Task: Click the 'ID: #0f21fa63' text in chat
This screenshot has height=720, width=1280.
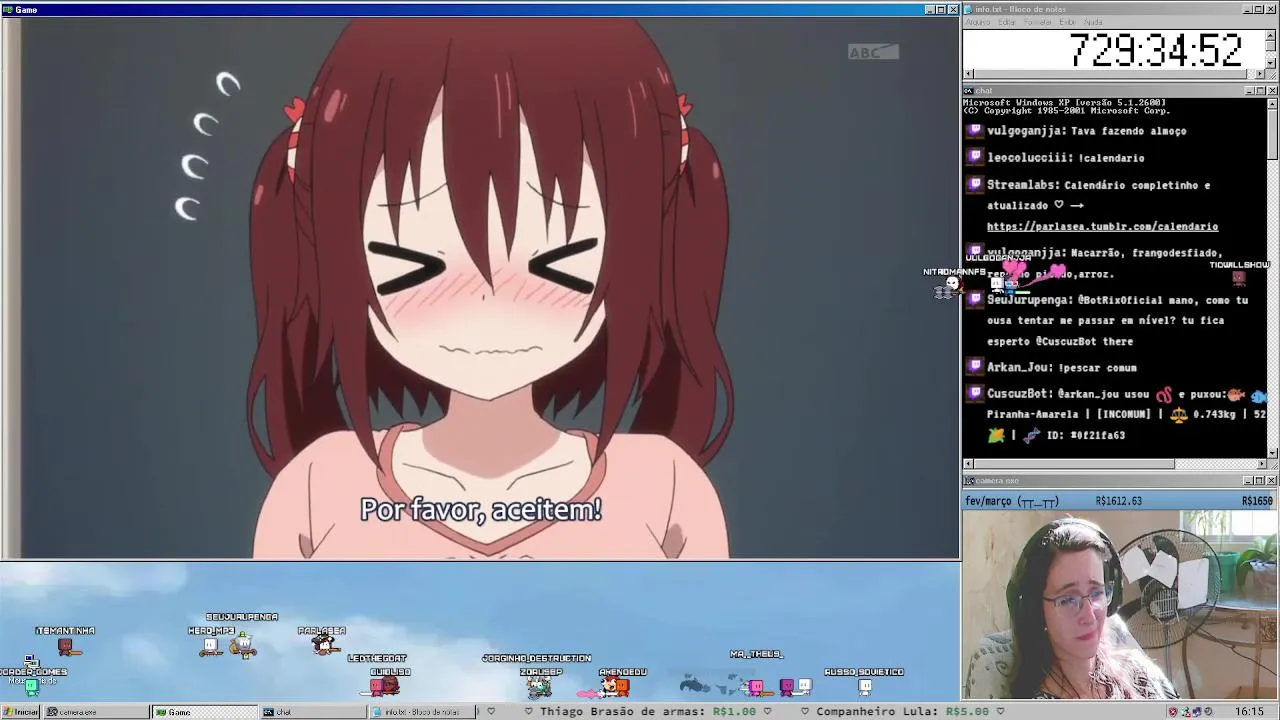Action: [1086, 435]
